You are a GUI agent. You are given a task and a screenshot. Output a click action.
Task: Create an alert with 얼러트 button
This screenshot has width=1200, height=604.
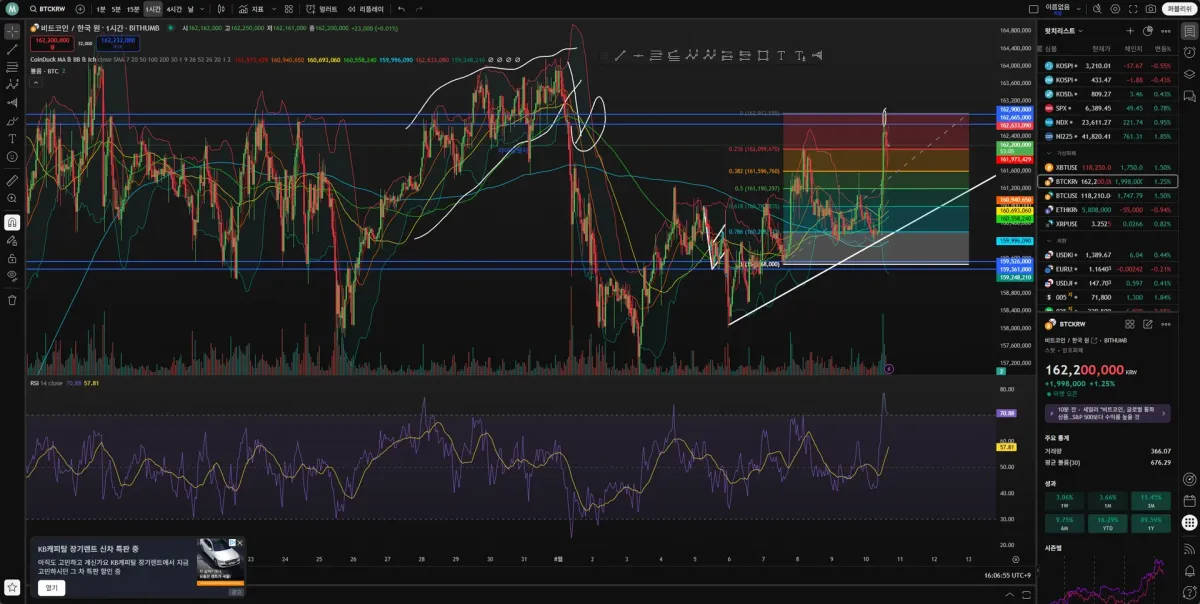(322, 9)
